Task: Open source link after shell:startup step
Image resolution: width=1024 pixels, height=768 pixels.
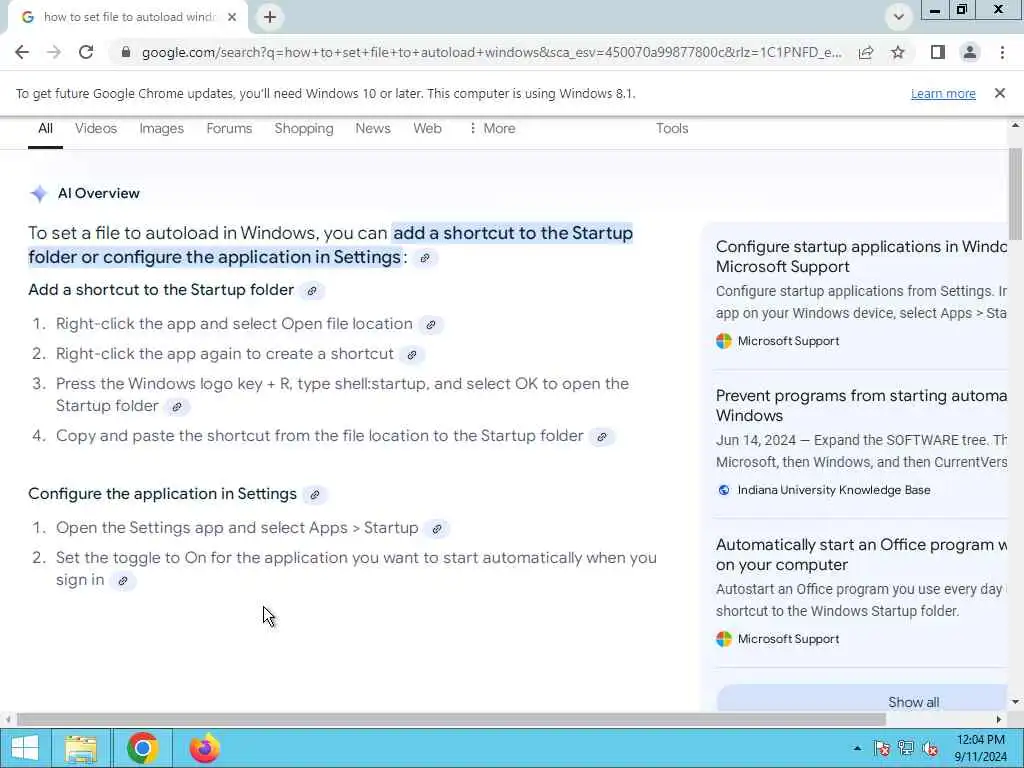Action: 177,407
